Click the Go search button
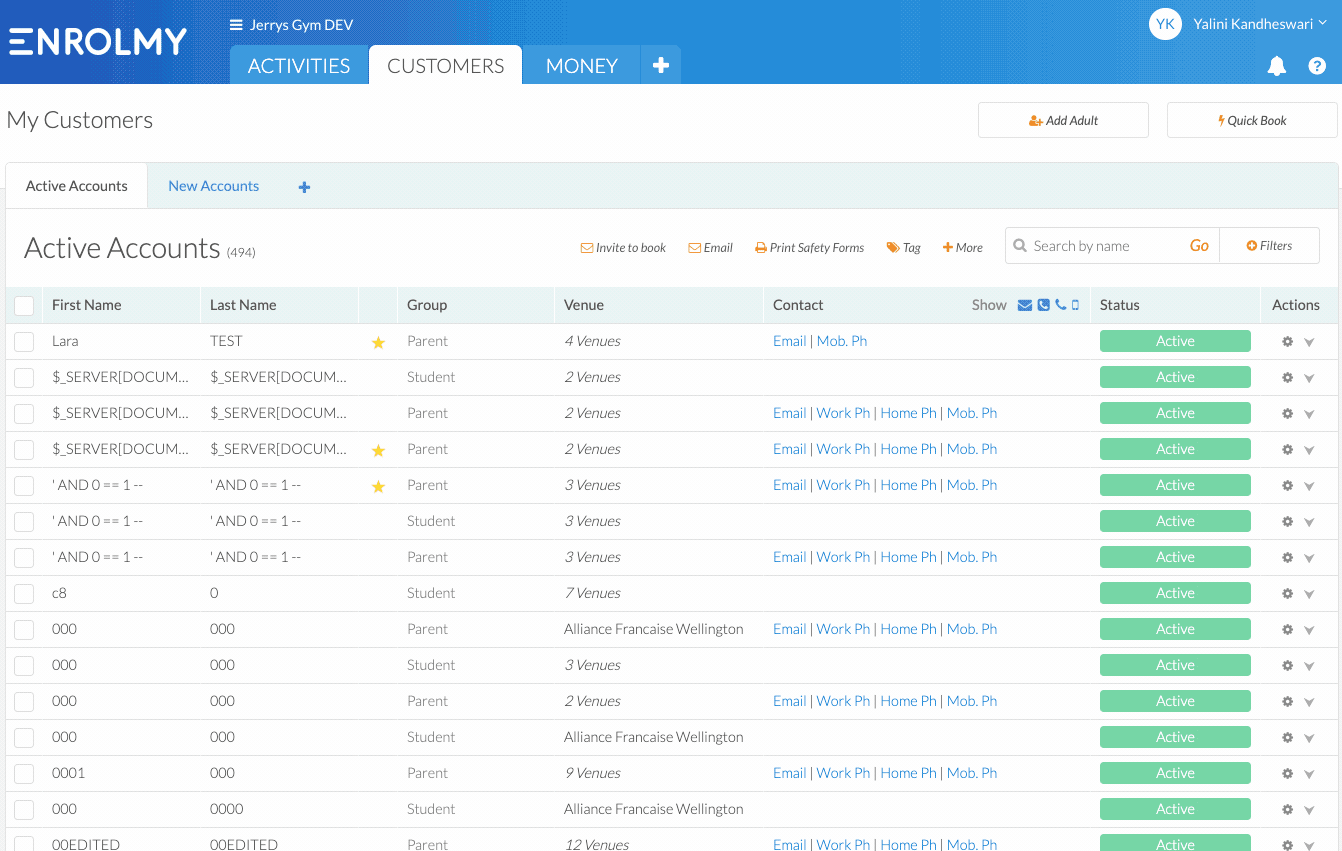1342x851 pixels. point(1199,246)
